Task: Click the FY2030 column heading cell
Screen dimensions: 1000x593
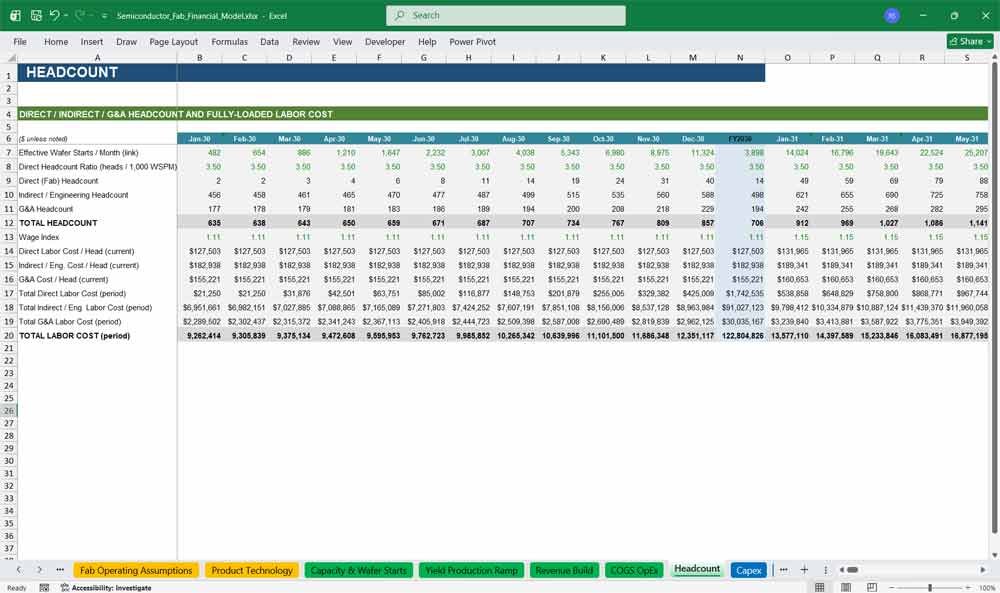Action: click(x=740, y=138)
